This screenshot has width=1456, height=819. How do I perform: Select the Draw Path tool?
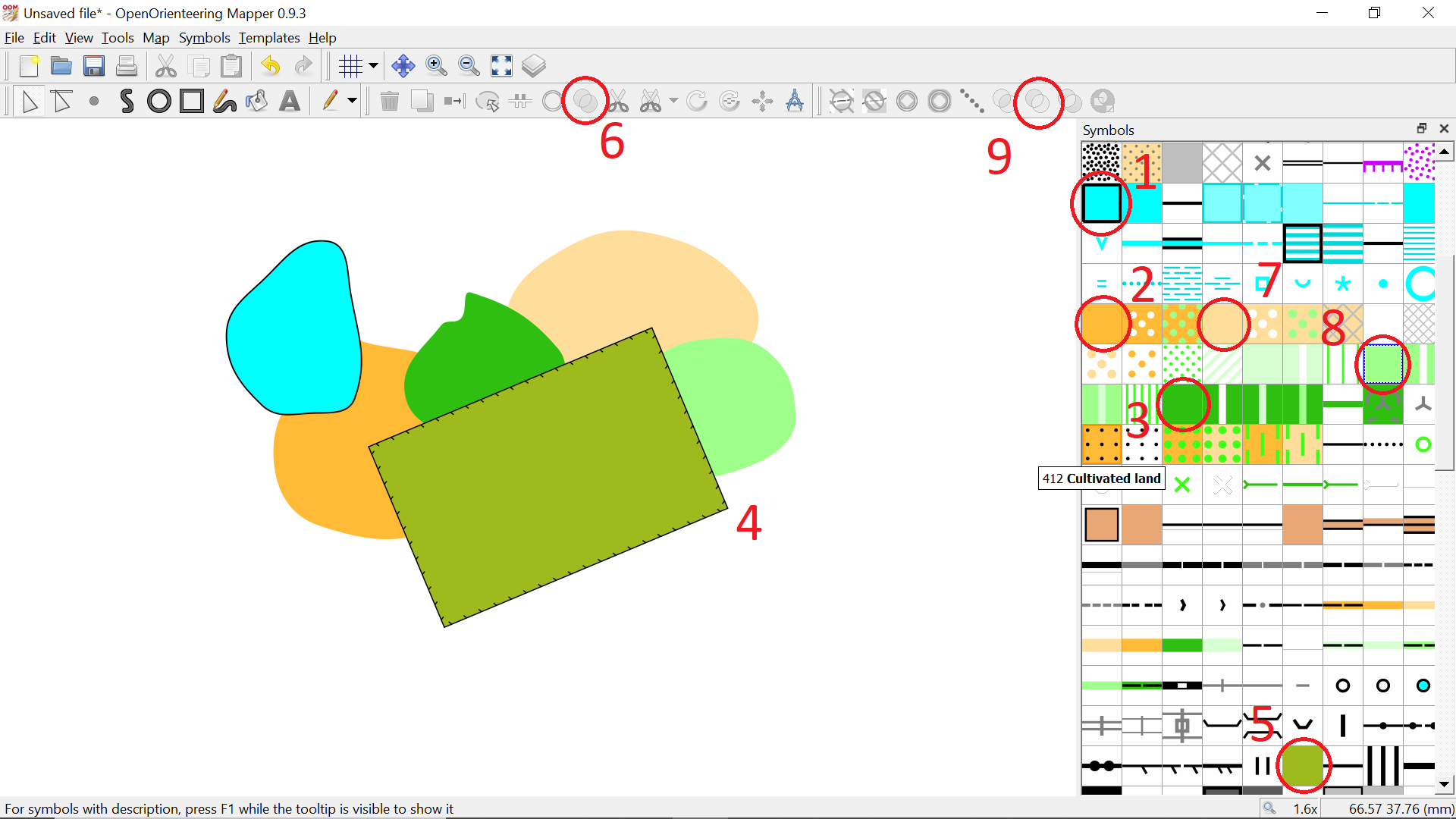(126, 100)
